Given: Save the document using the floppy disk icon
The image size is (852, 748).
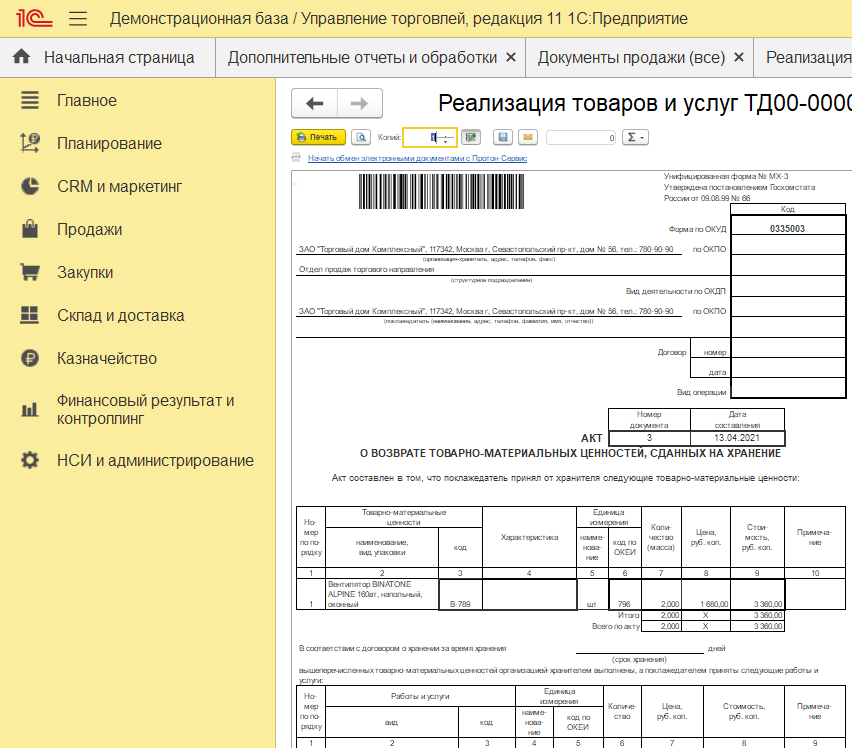Looking at the screenshot, I should pos(503,137).
